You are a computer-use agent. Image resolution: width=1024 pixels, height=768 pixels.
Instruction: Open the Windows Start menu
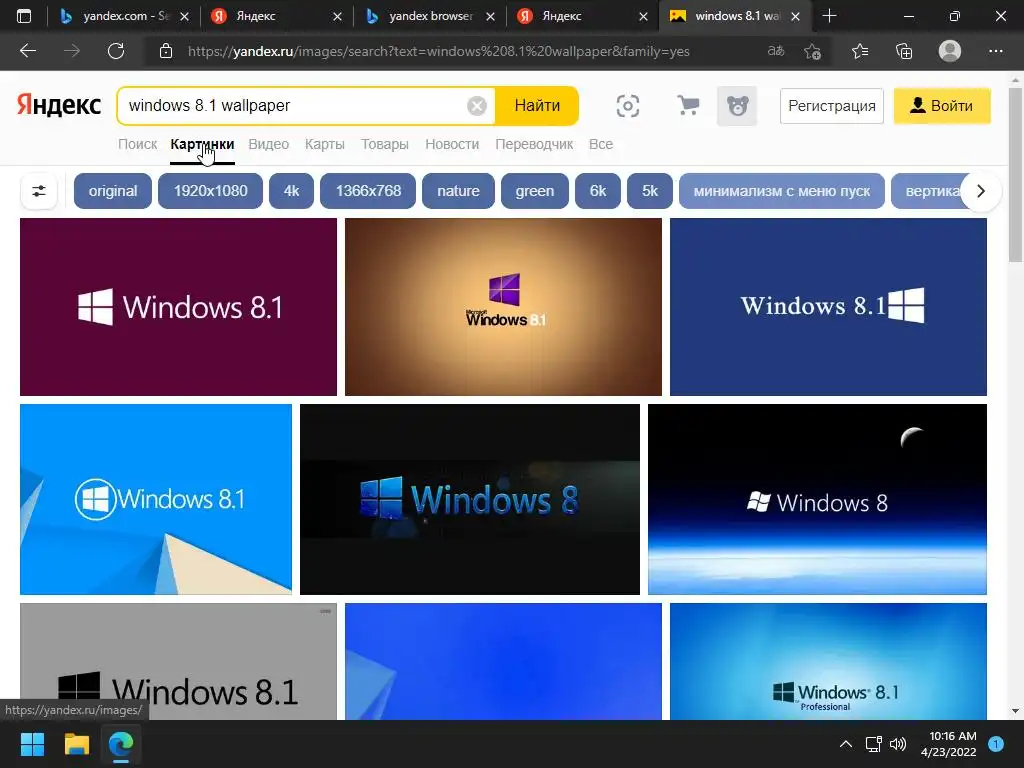tap(32, 744)
